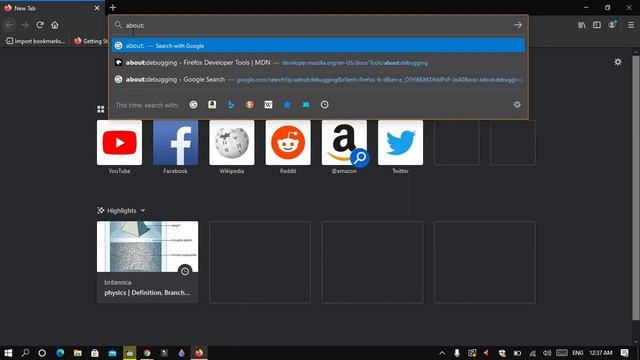Open the Firefox hamburger menu
640x360 pixels.
(631, 25)
